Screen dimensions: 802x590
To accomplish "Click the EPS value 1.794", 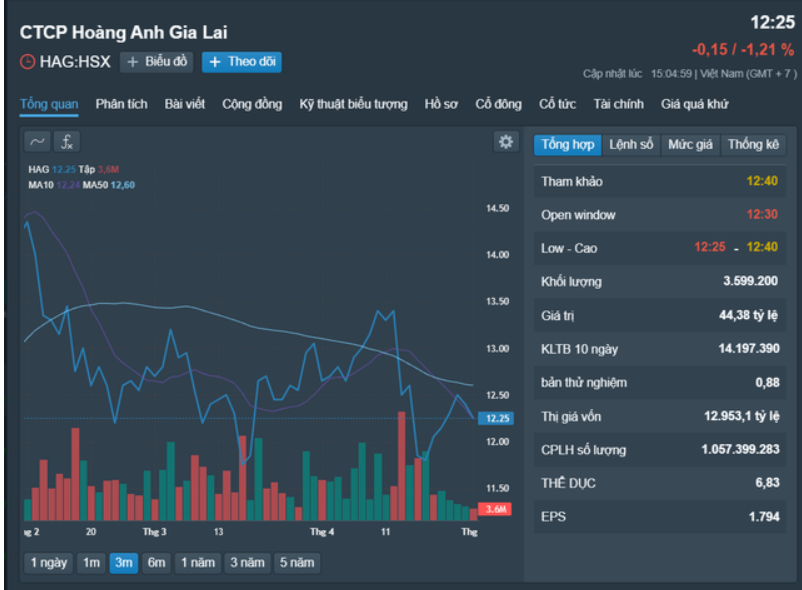I will click(x=764, y=517).
